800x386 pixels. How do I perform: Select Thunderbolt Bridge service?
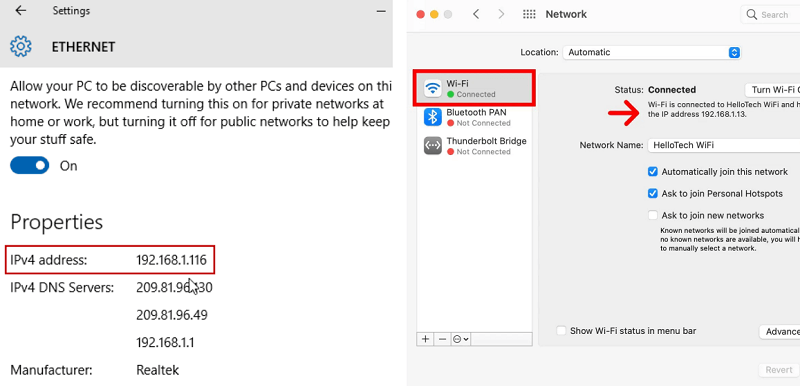click(475, 146)
